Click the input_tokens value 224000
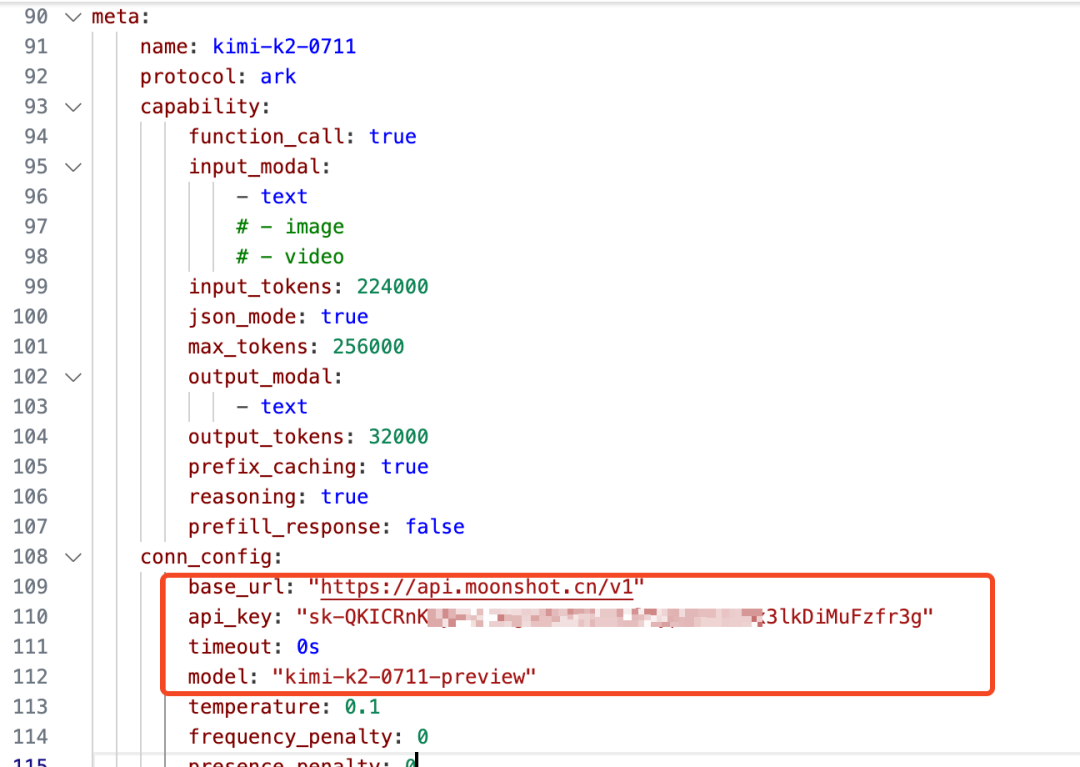Screen dimensions: 1080x767 pyautogui.click(x=392, y=287)
